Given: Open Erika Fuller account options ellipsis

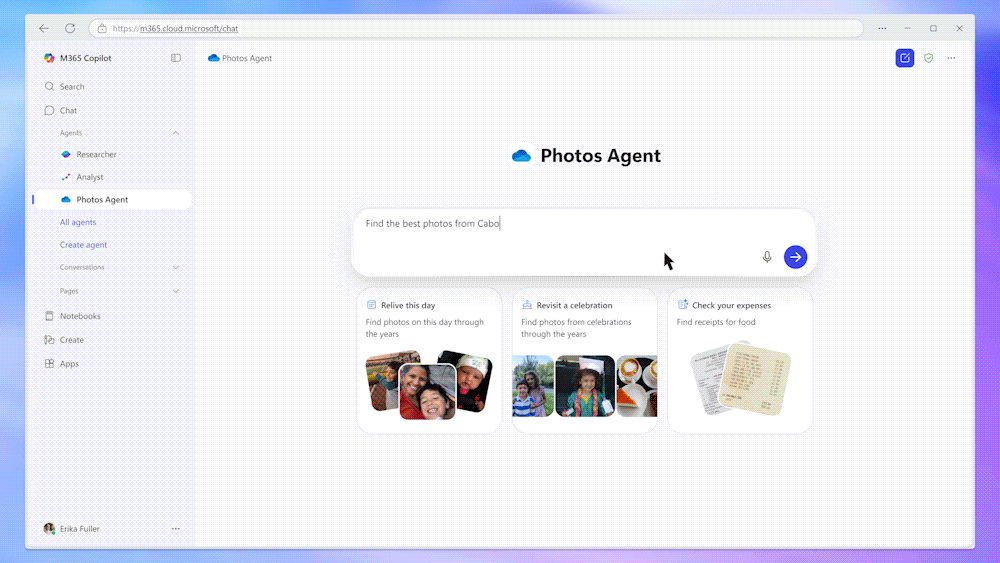Looking at the screenshot, I should [x=176, y=528].
